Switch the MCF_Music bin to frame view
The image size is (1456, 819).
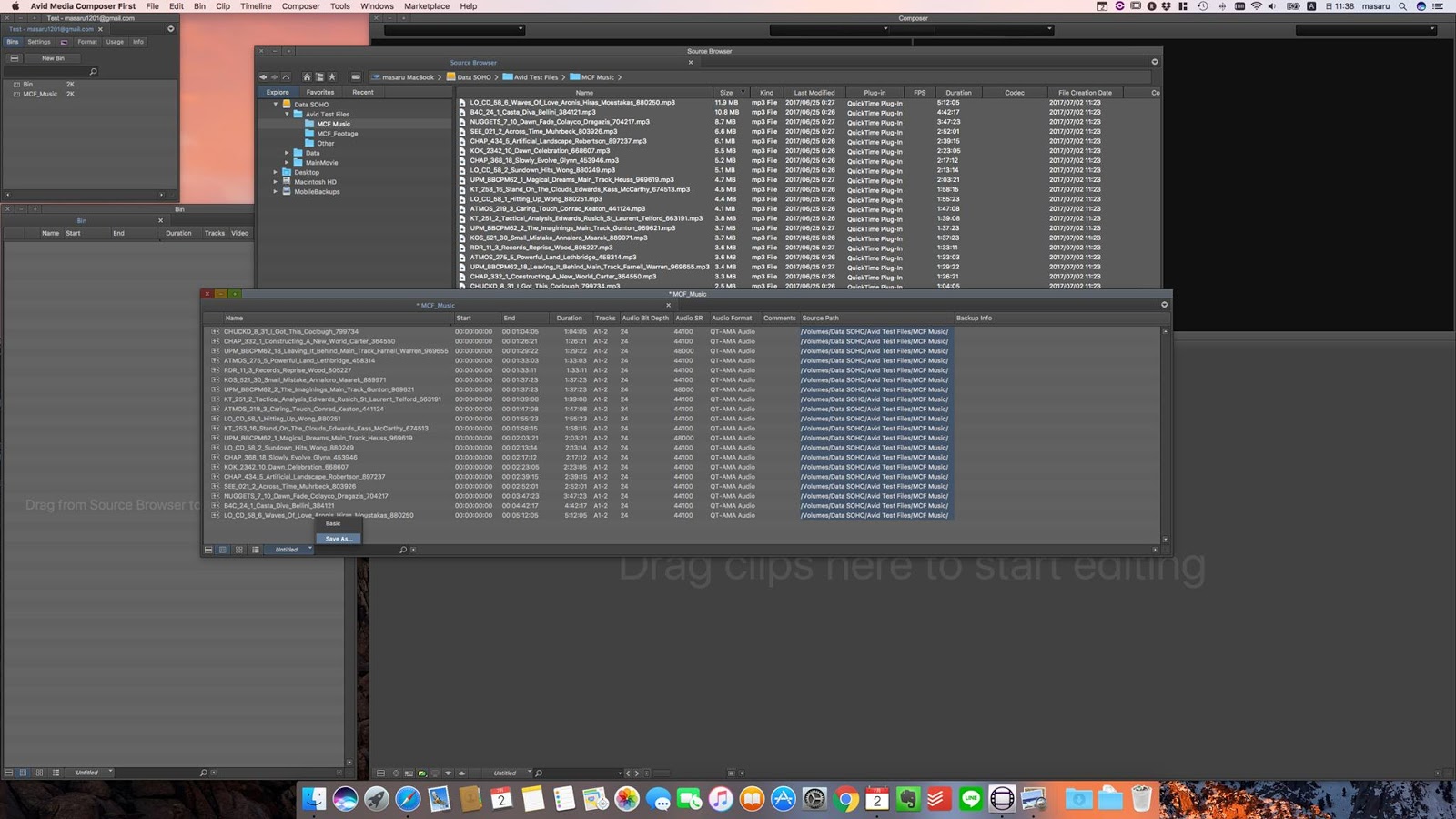[239, 550]
